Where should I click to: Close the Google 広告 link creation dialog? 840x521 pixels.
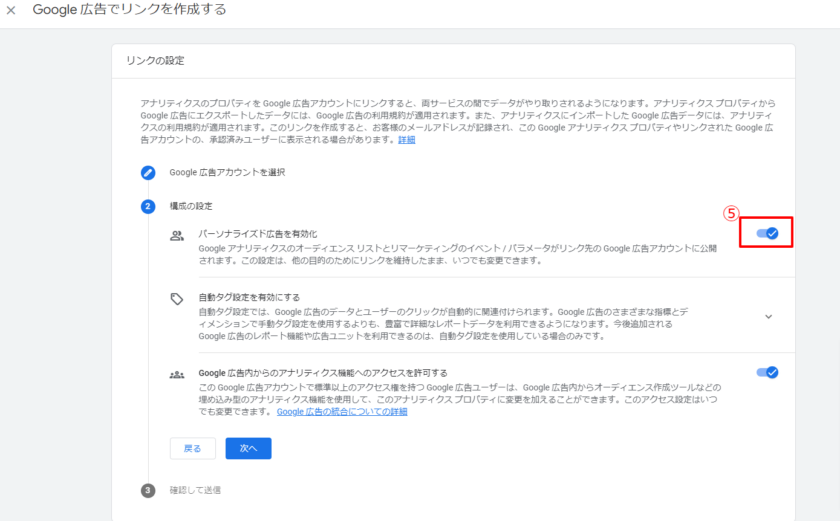point(11,10)
